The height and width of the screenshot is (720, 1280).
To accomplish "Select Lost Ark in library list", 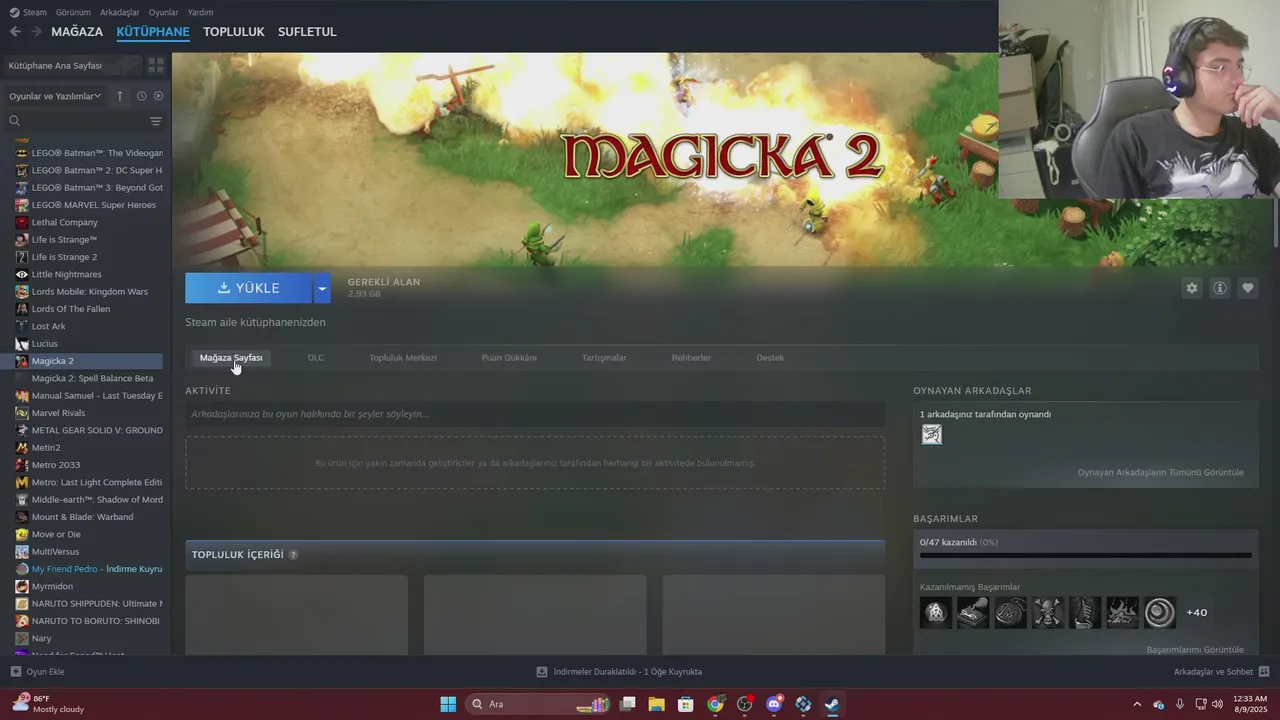I will pyautogui.click(x=48, y=326).
